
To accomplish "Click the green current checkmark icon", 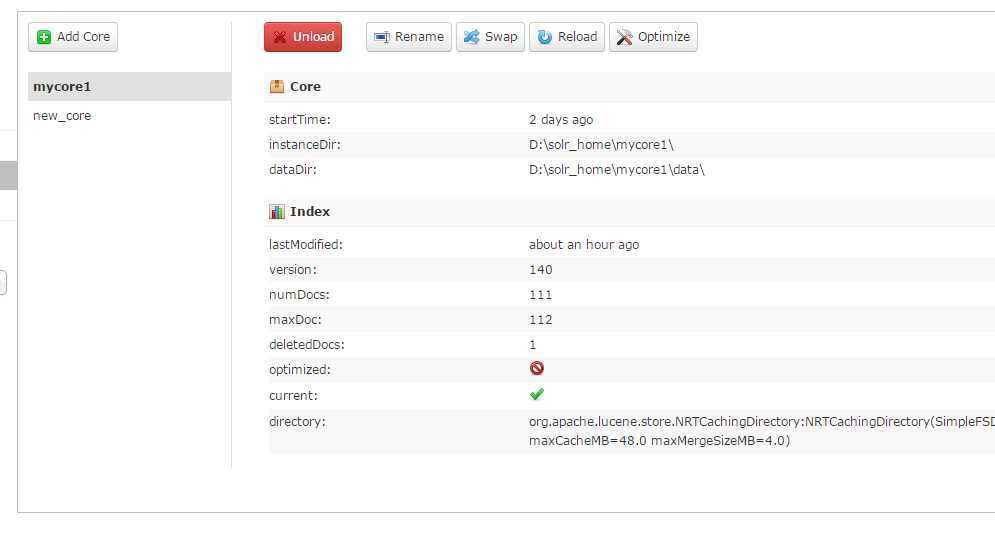I will [537, 395].
